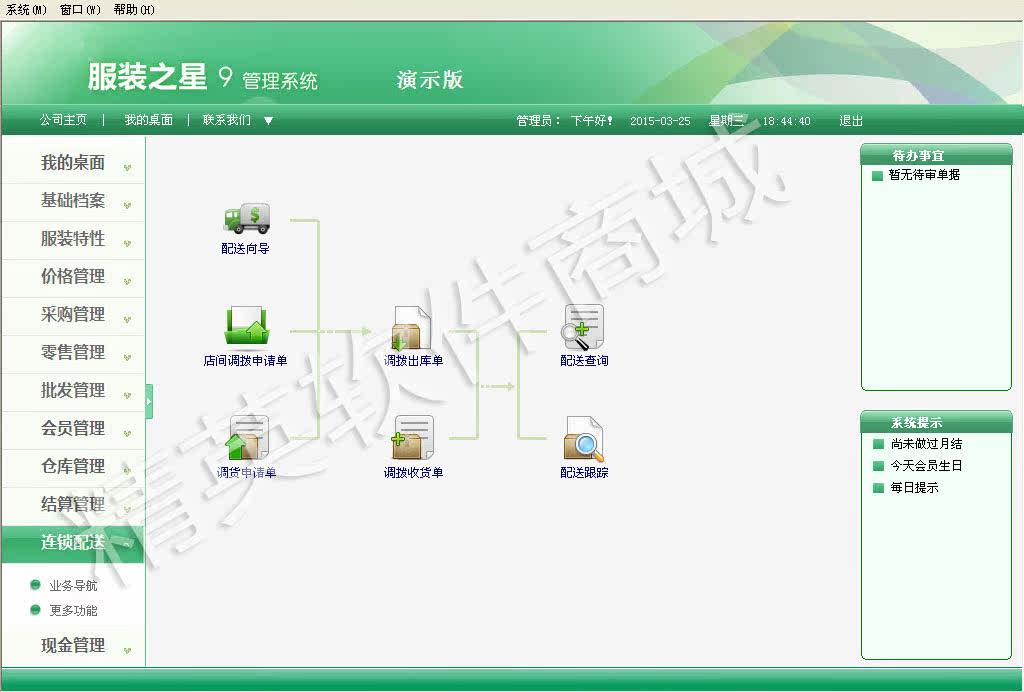
Task: Click the 演示版 label in the banner
Action: click(x=430, y=80)
